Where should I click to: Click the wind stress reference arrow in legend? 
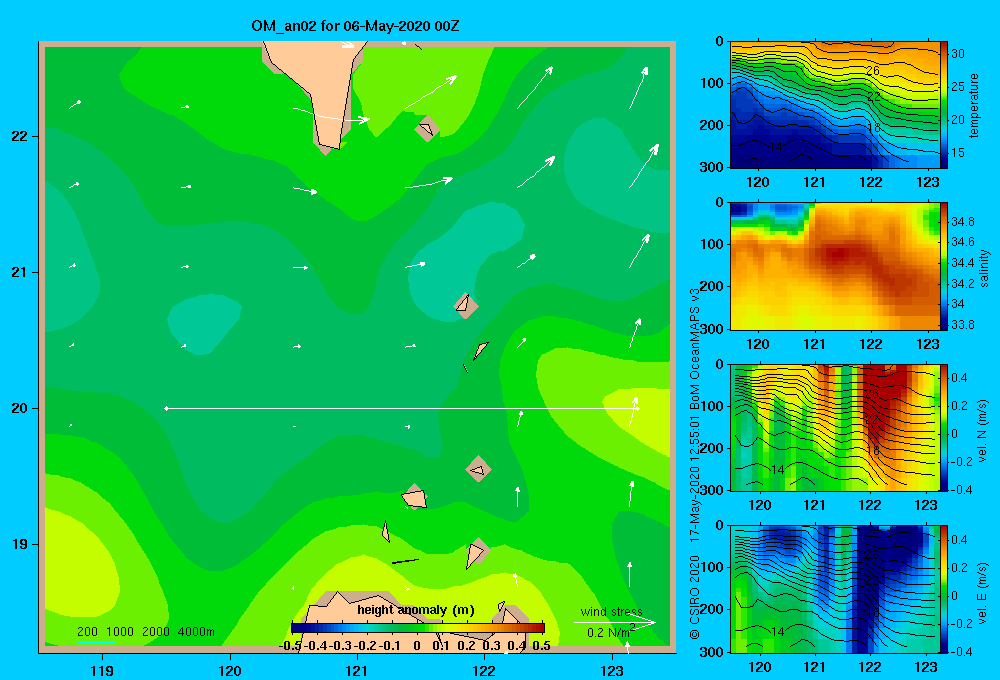615,622
